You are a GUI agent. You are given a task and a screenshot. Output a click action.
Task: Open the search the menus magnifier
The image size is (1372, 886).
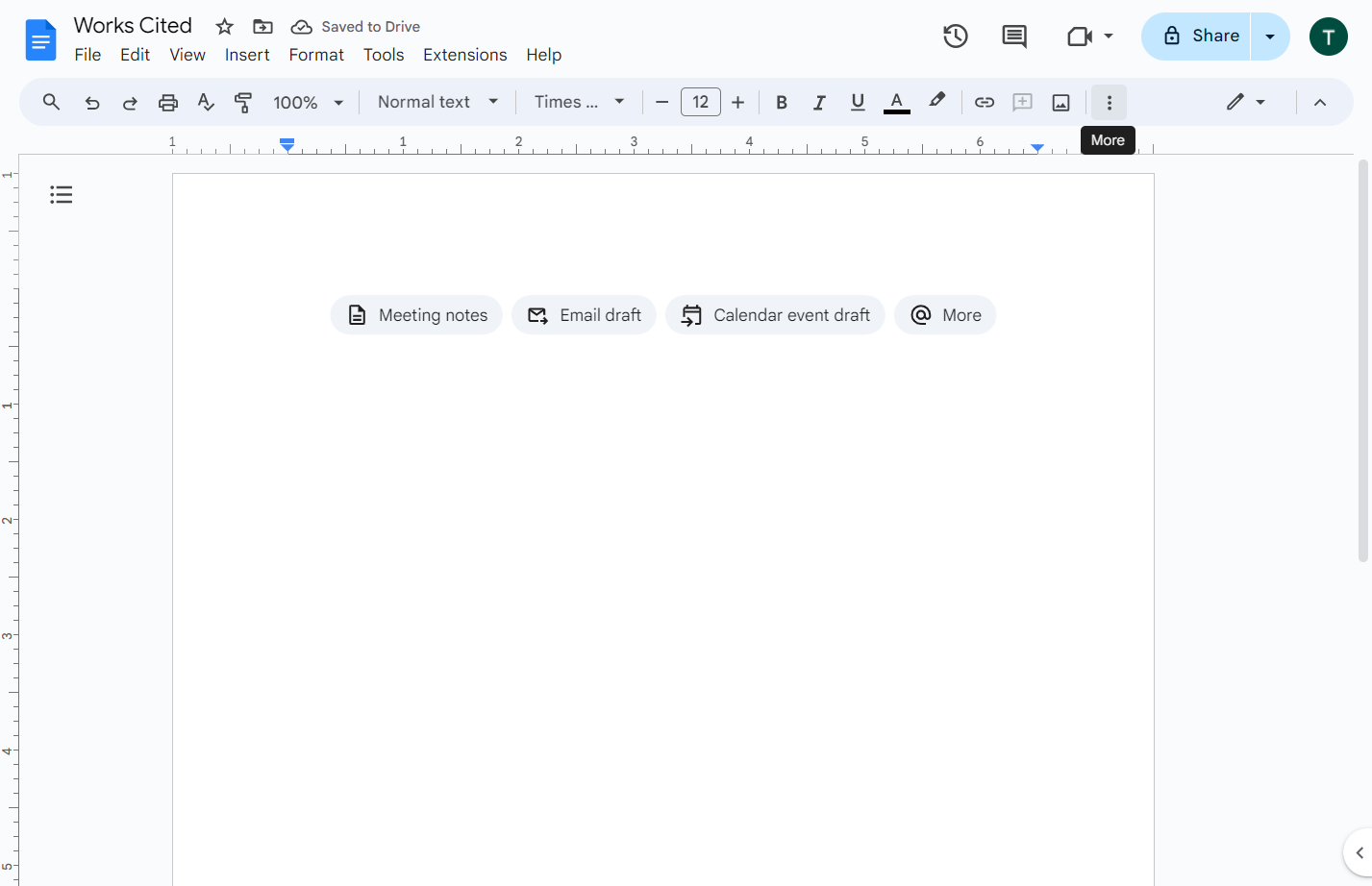click(52, 102)
